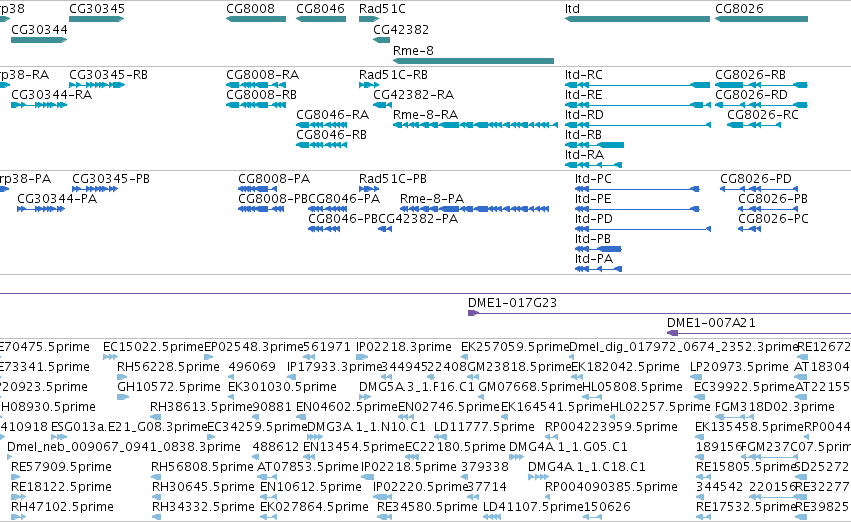This screenshot has height=522, width=851.
Task: Select the CG30344 gene bar
Action: click(39, 40)
